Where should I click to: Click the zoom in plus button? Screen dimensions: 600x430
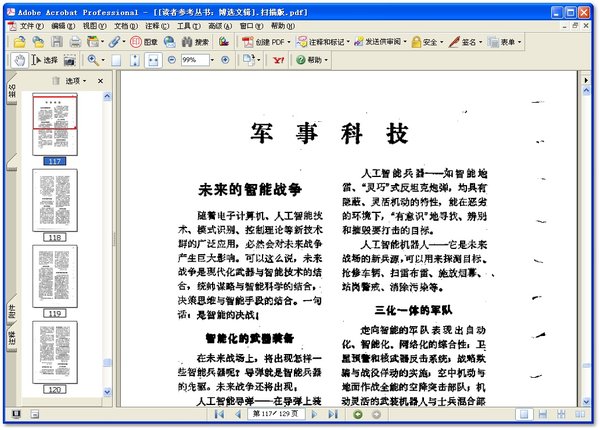225,60
